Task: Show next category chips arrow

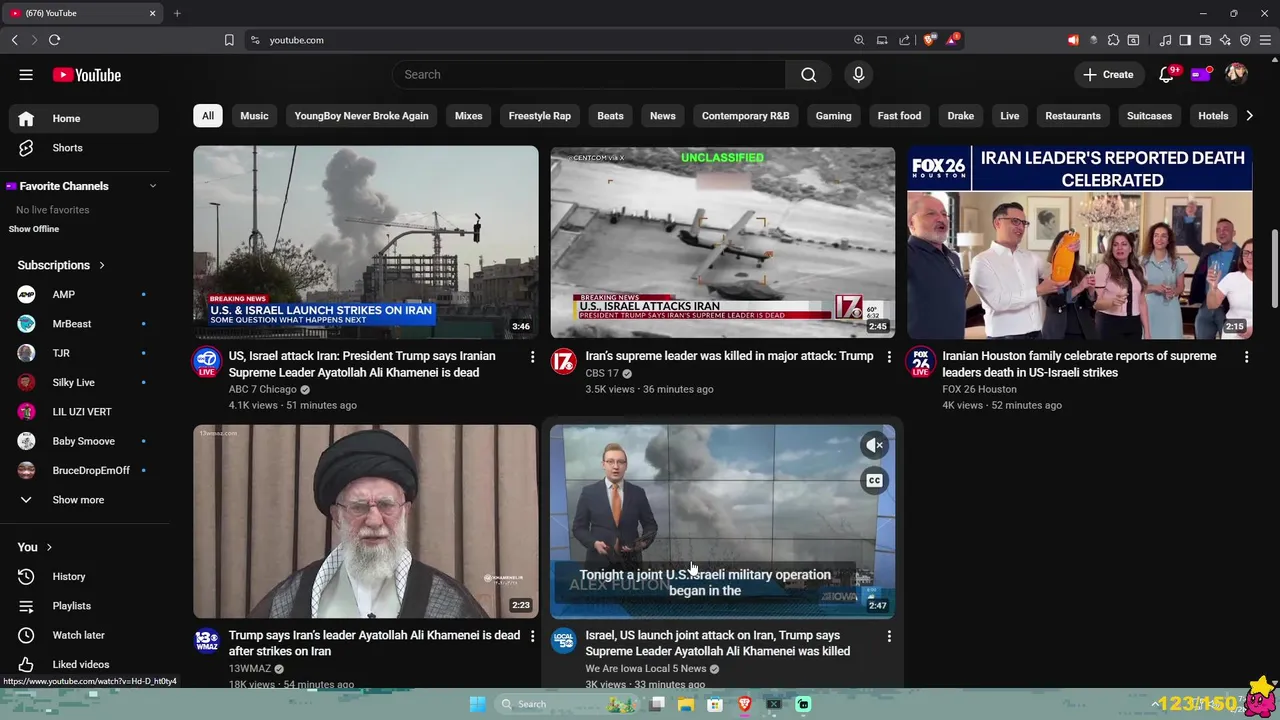Action: click(x=1249, y=116)
